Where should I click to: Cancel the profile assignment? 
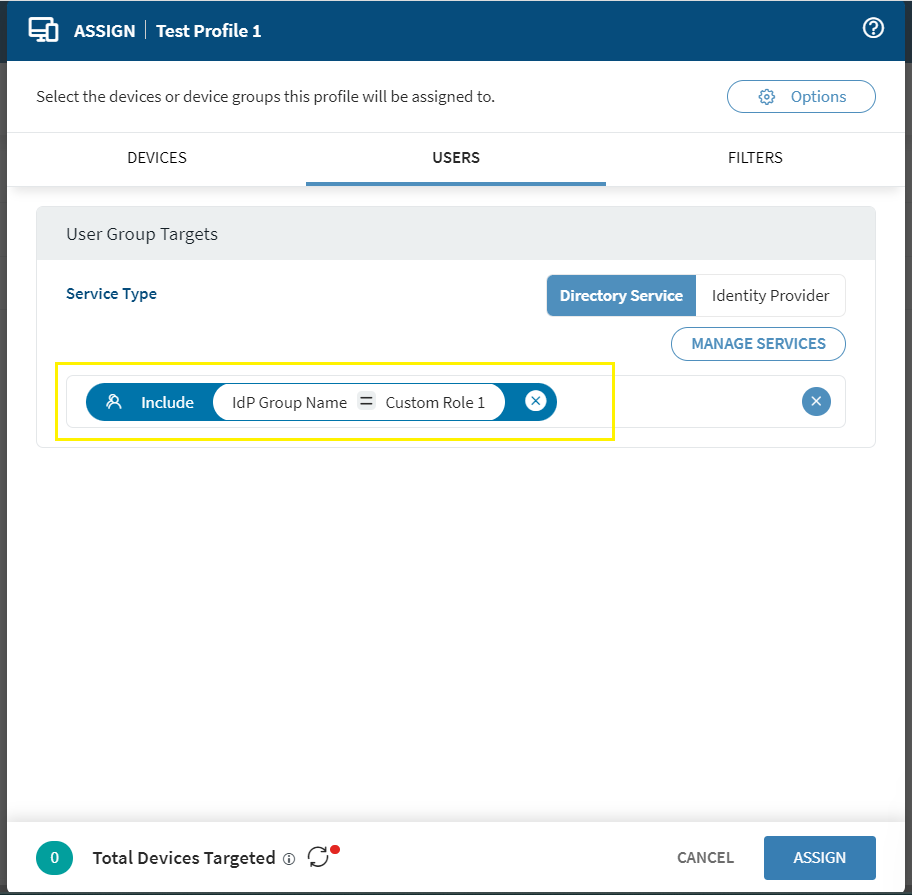pos(705,858)
